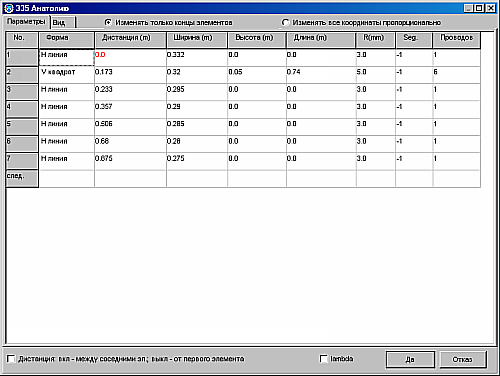Click the Ширина (m) column header
Screen dimensions: 500x376
click(x=197, y=40)
